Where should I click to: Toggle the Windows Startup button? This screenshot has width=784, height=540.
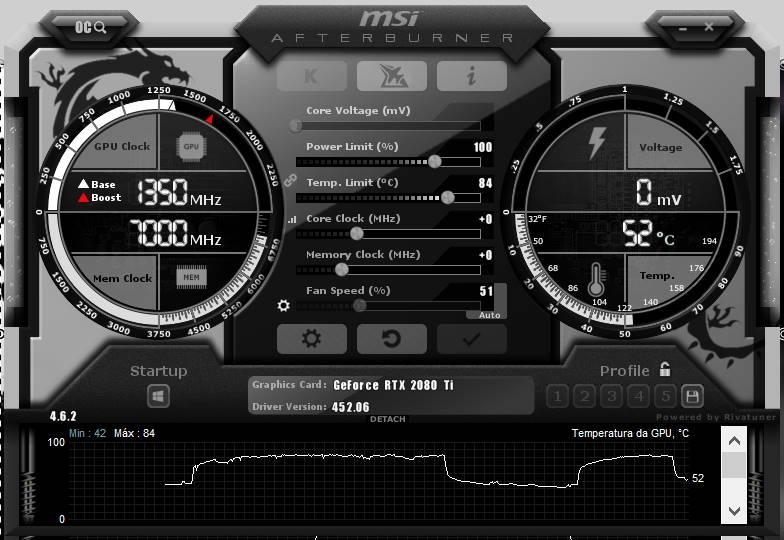tap(158, 397)
